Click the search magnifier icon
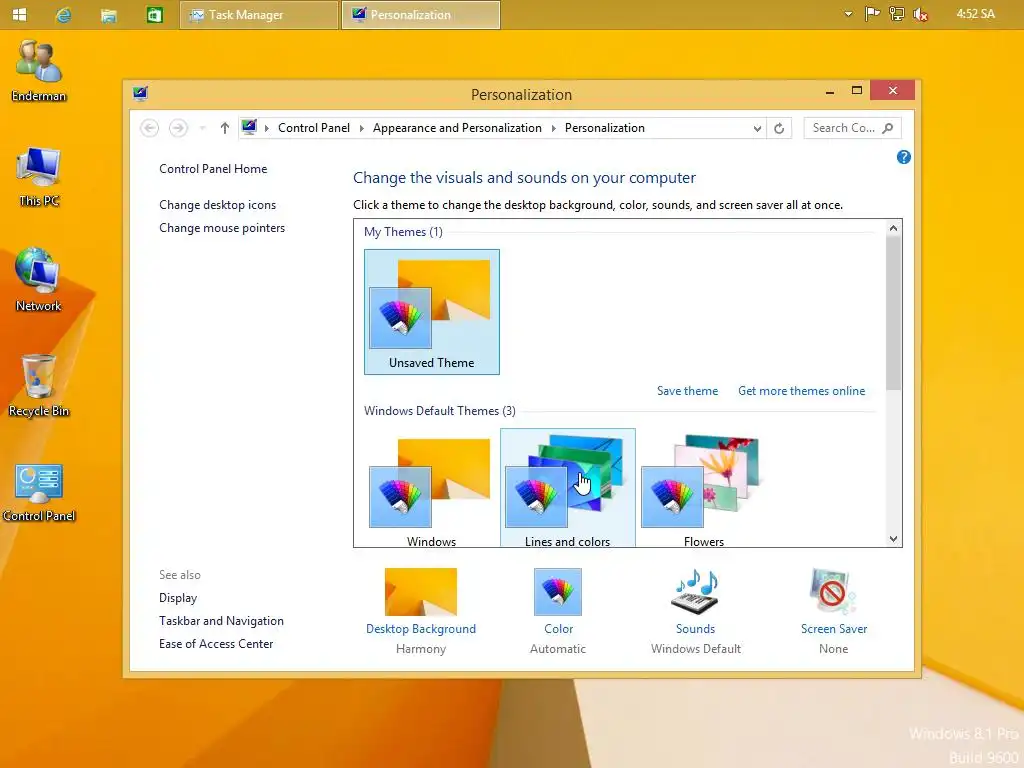1024x768 pixels. pos(888,128)
